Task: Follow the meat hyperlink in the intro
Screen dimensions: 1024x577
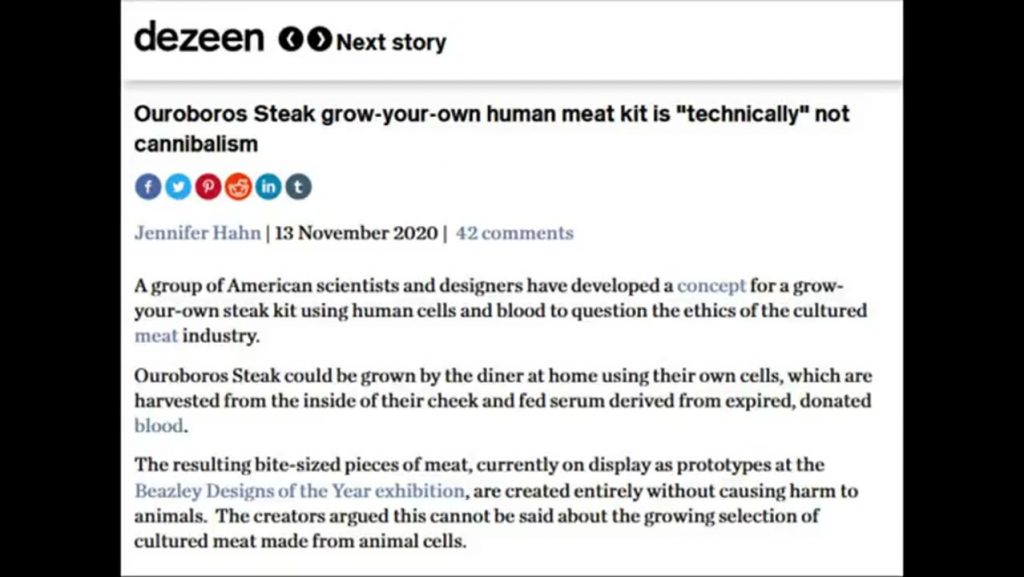Action: pos(154,337)
